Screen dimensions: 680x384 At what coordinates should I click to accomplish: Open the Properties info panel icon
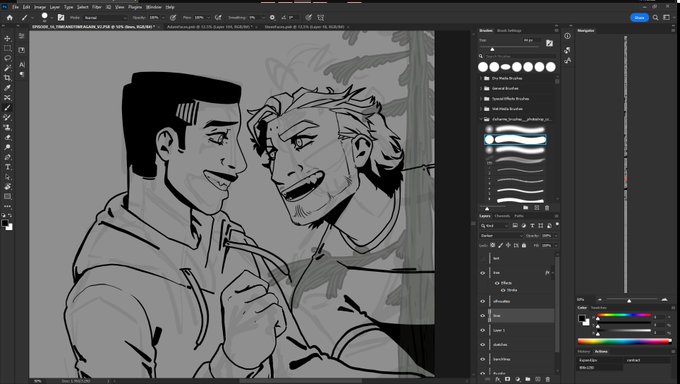[567, 36]
